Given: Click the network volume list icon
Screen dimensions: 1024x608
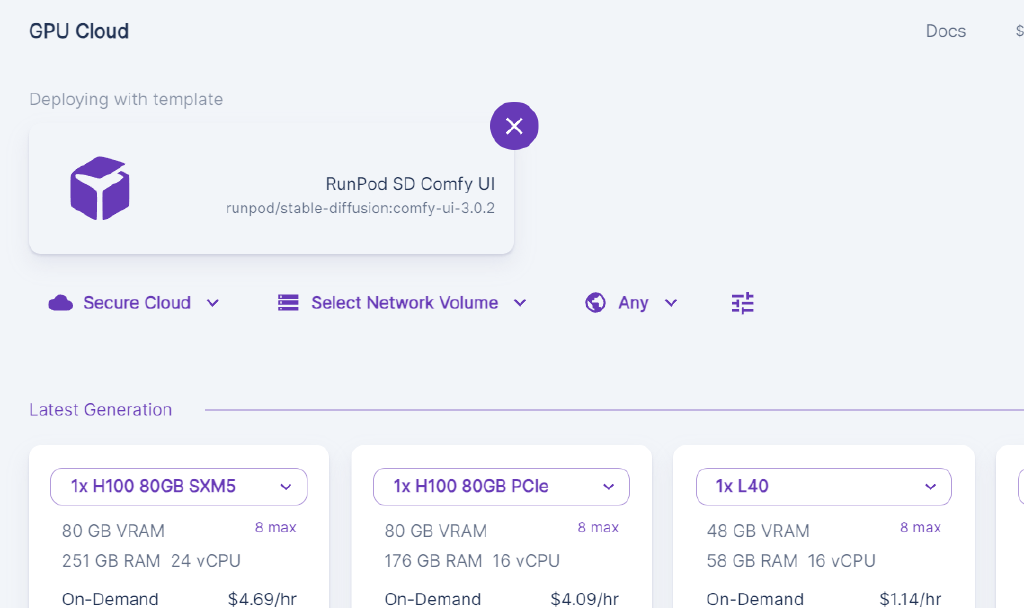Looking at the screenshot, I should [x=288, y=302].
